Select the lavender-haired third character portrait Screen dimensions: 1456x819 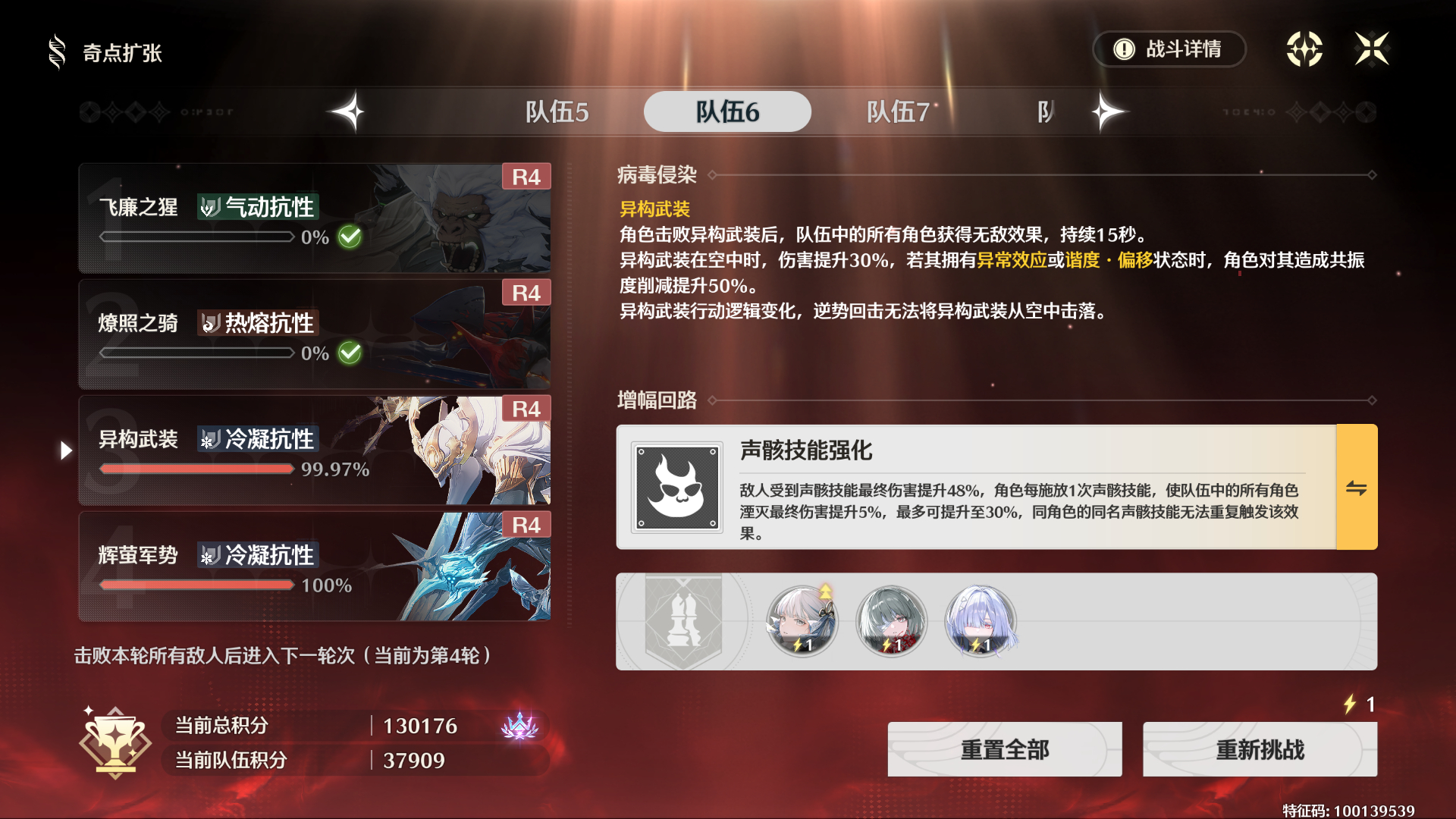[981, 621]
